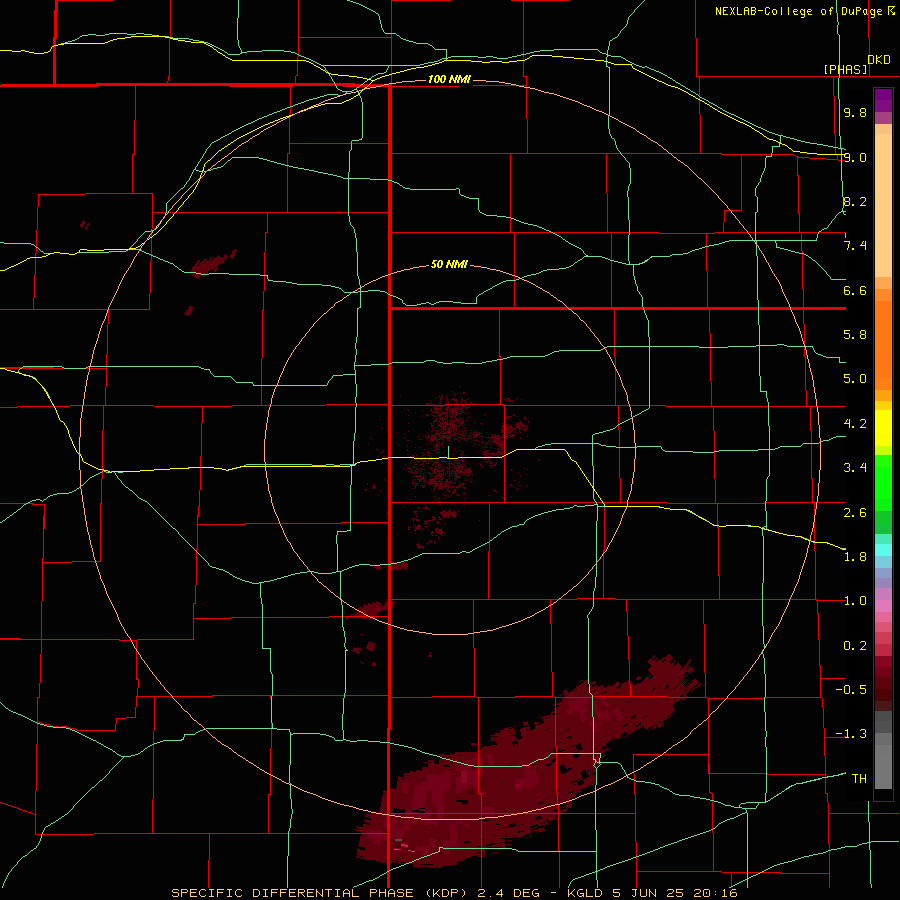Click the 9.8 value on the color scale
This screenshot has width=900, height=900.
point(855,112)
